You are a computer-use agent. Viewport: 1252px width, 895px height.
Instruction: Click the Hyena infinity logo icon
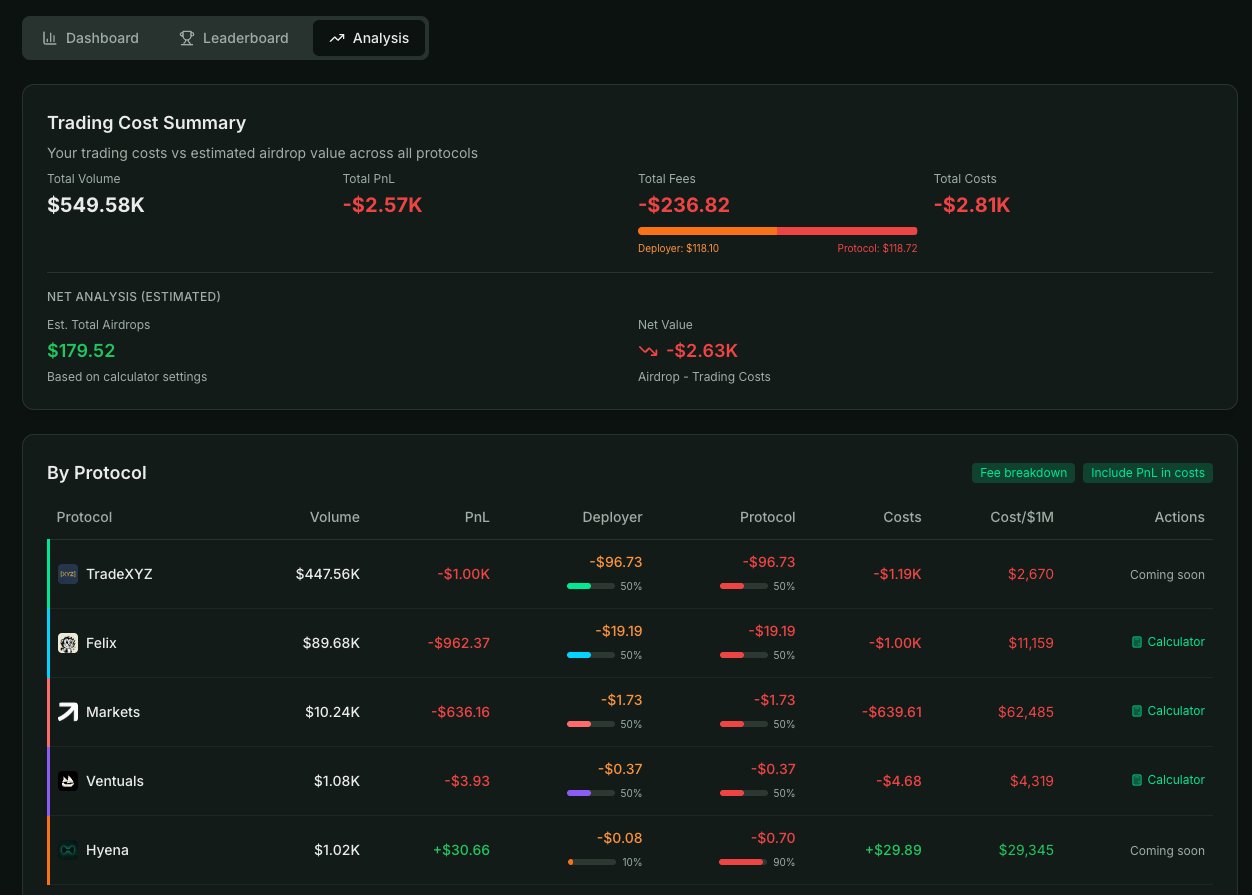click(x=68, y=850)
